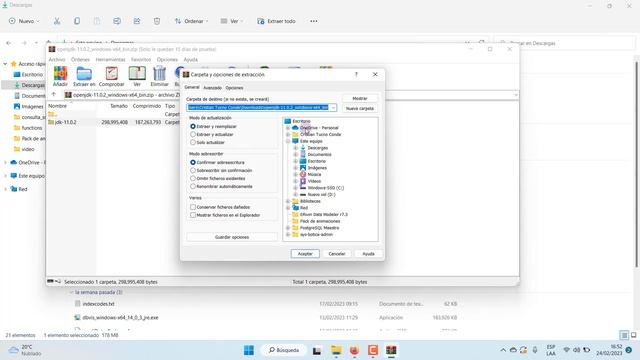Image resolution: width=640 pixels, height=360 pixels.
Task: Click the Copy icon in Explorer toolbar
Action: click(x=77, y=21)
